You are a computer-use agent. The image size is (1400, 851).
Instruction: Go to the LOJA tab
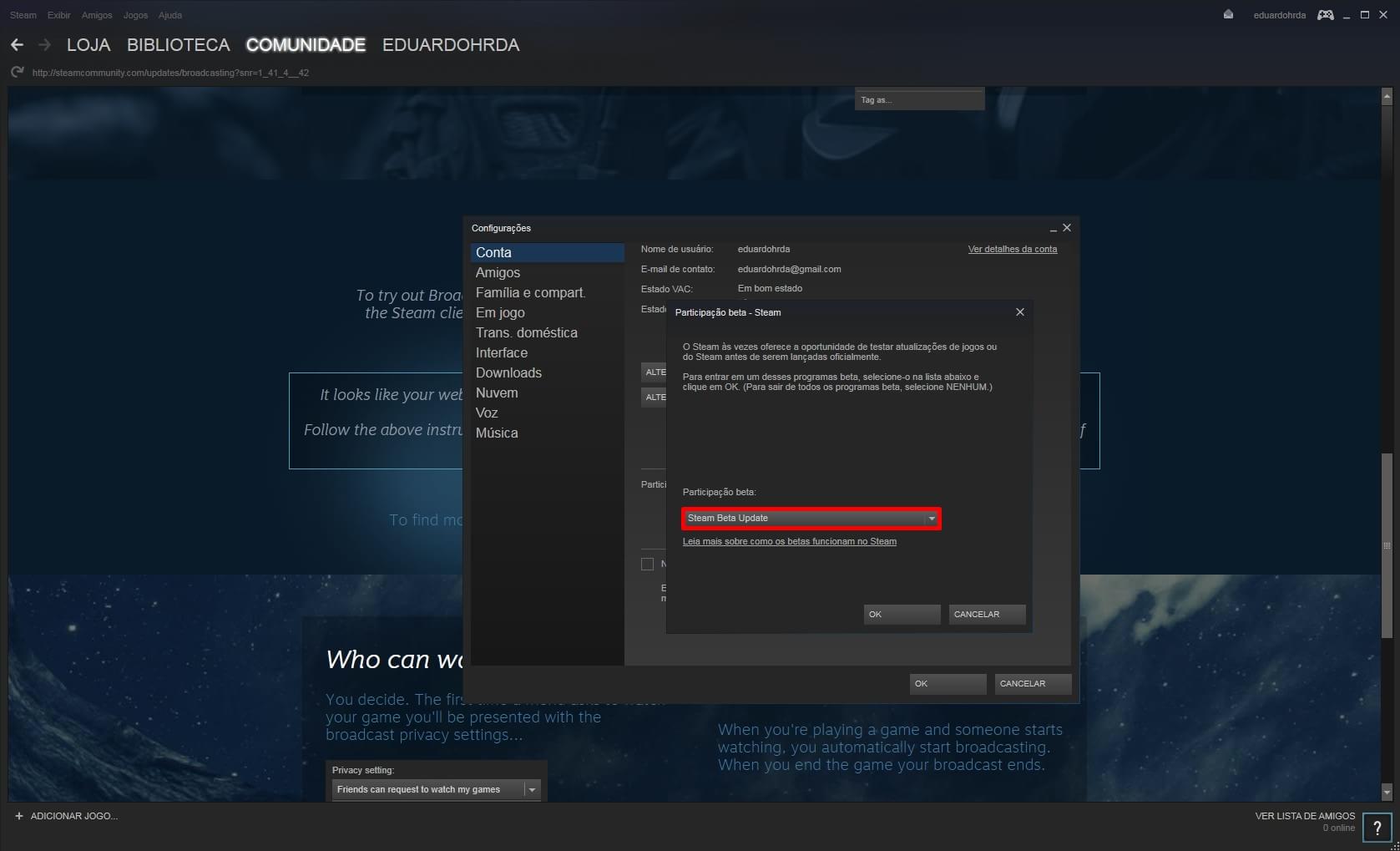(x=88, y=45)
